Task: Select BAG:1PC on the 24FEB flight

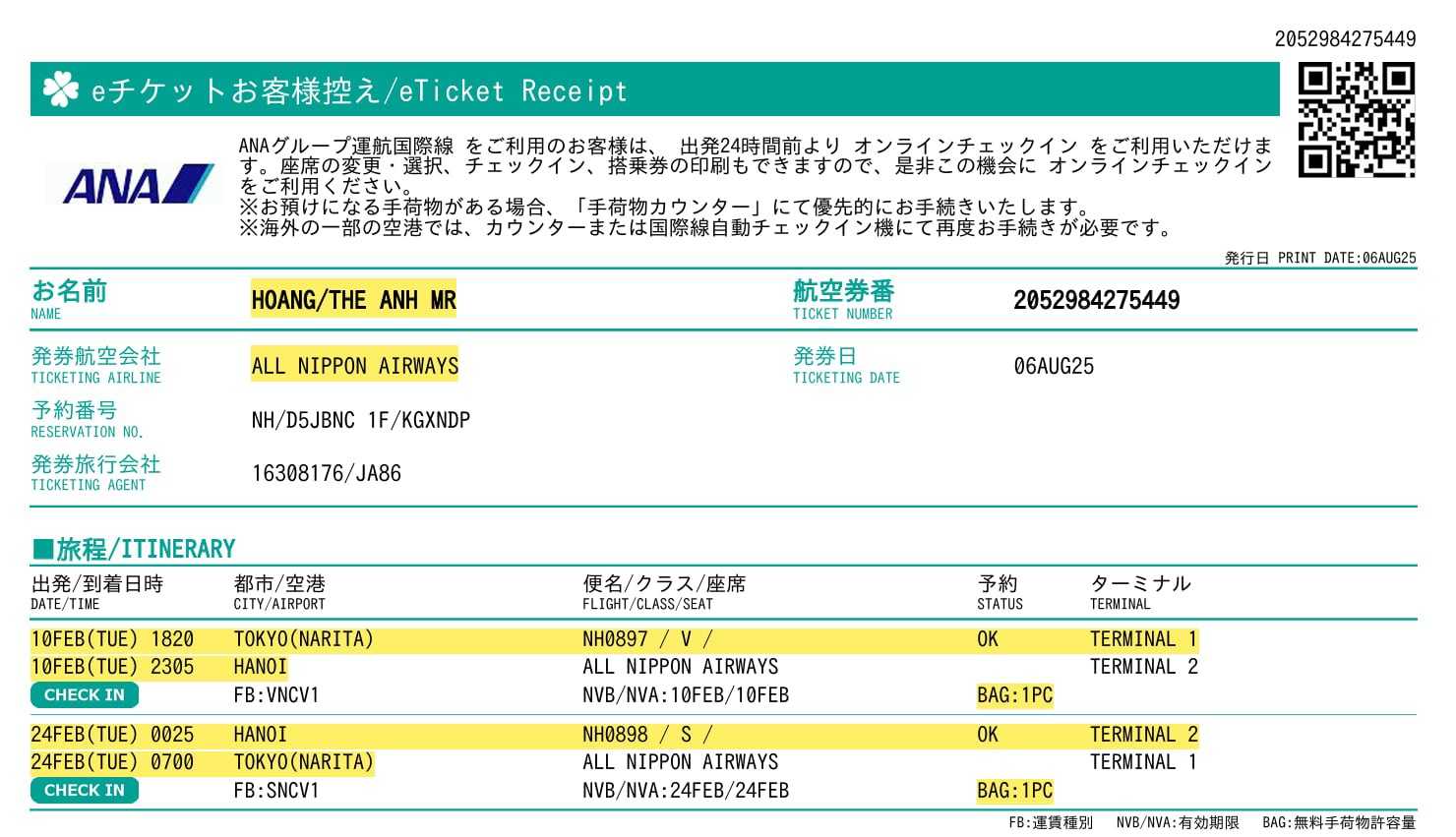Action: pyautogui.click(x=1014, y=791)
